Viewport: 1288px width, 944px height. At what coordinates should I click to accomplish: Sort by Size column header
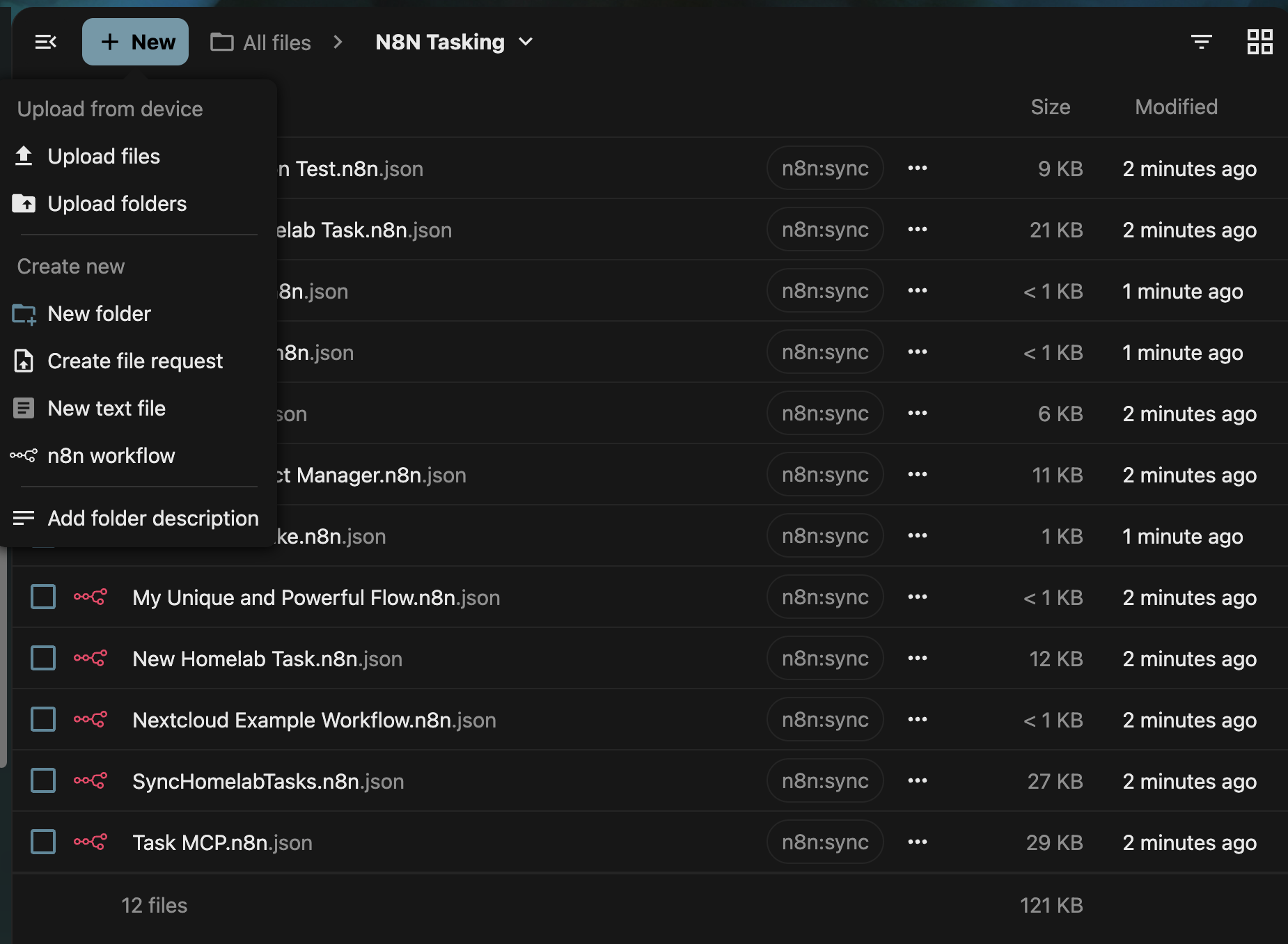(x=1050, y=107)
